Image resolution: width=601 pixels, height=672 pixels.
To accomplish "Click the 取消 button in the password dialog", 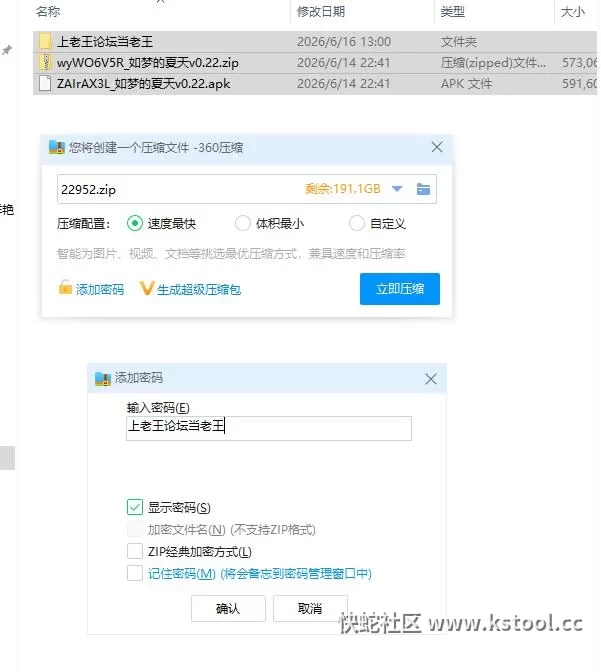I will coord(310,608).
